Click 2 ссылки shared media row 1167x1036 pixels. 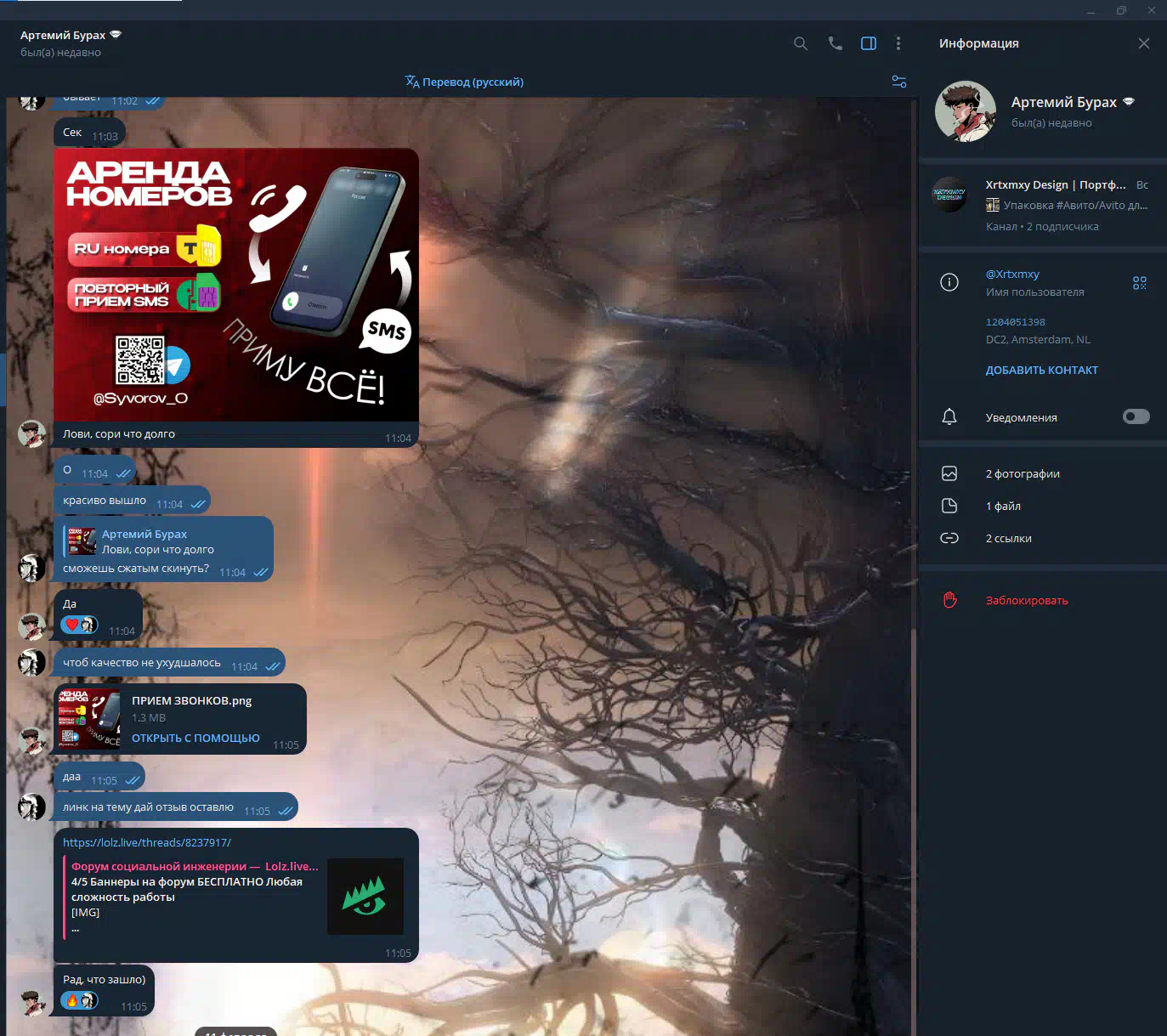(x=1043, y=538)
